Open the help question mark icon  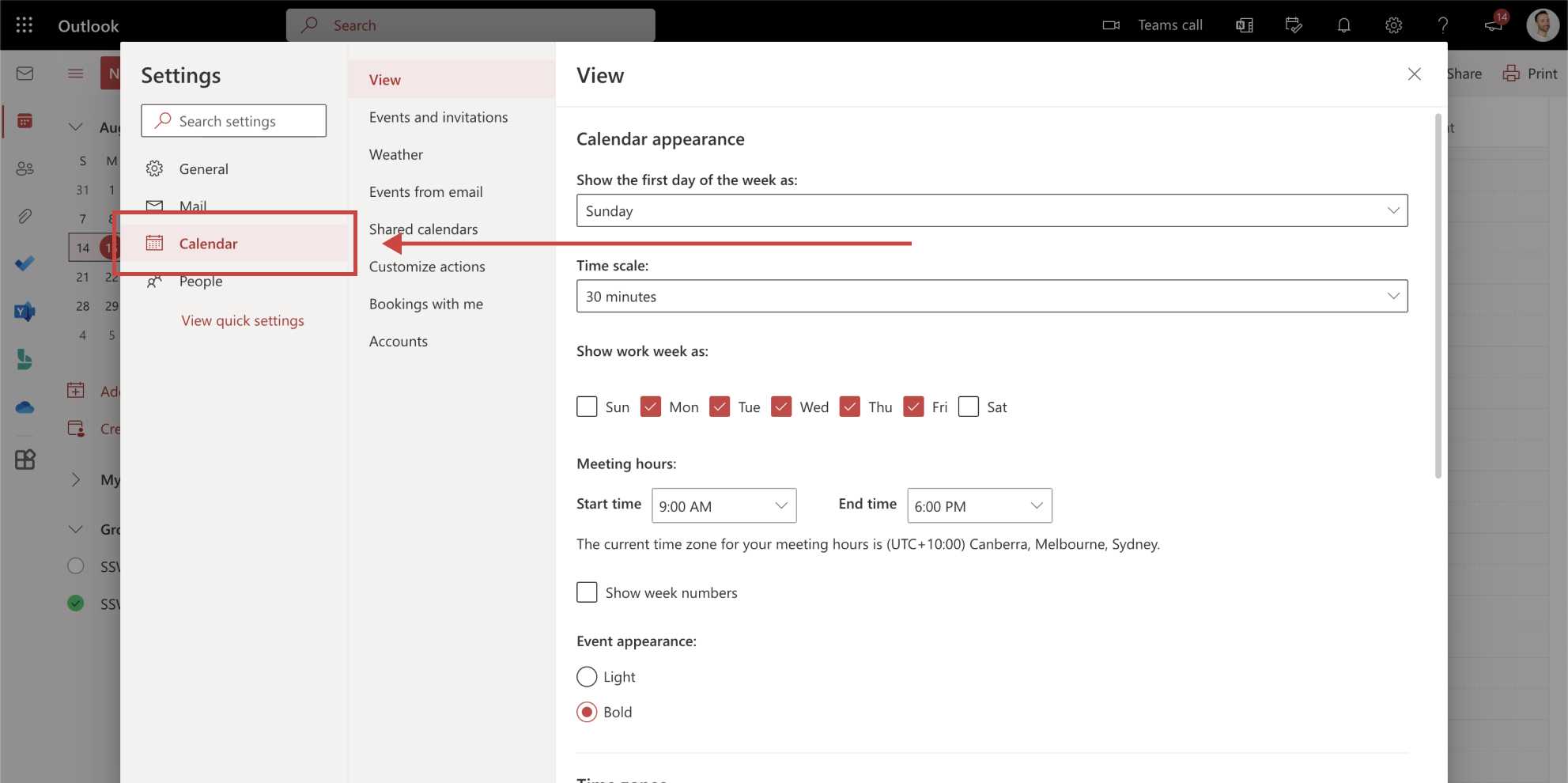pos(1443,25)
